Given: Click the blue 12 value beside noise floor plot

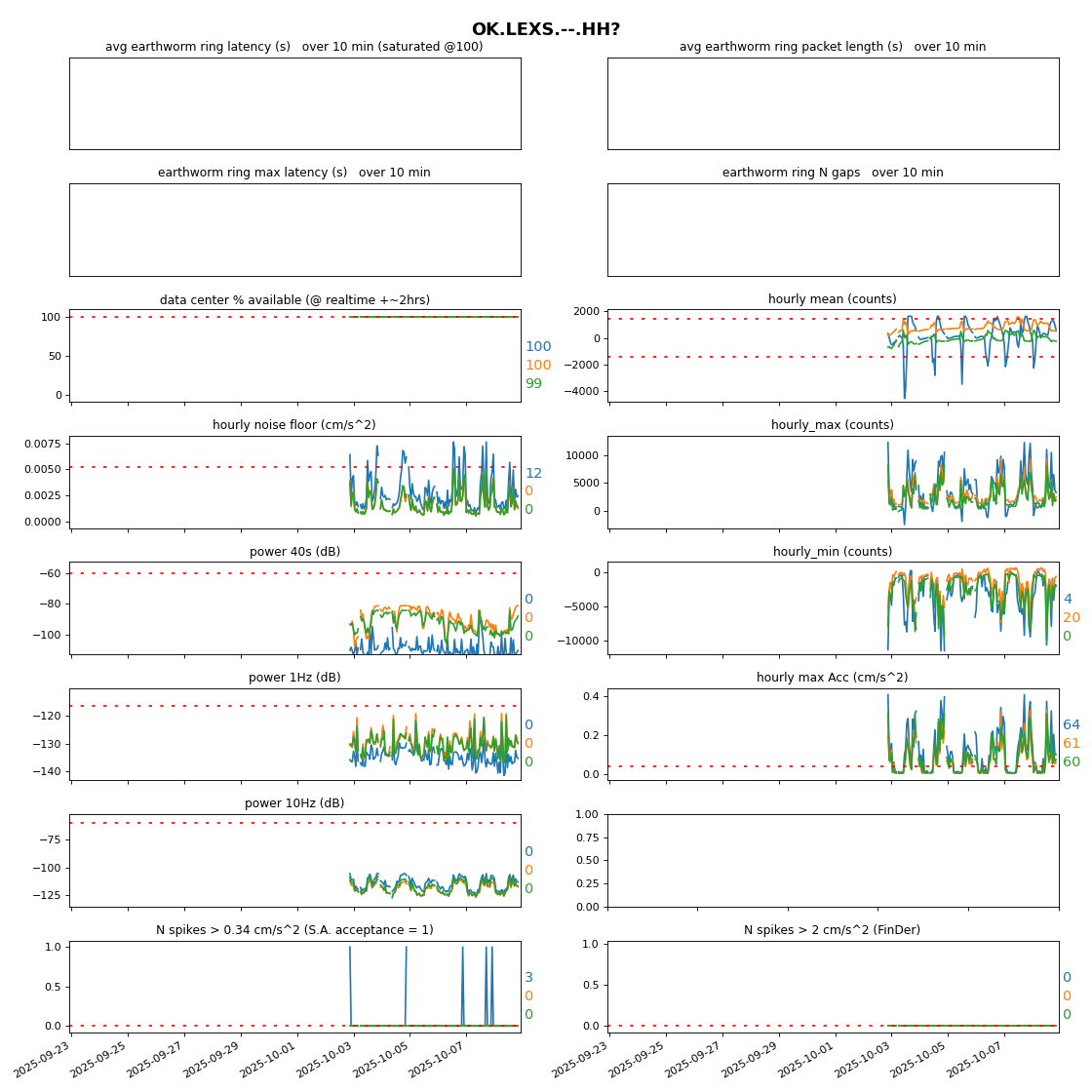Looking at the screenshot, I should [x=533, y=474].
